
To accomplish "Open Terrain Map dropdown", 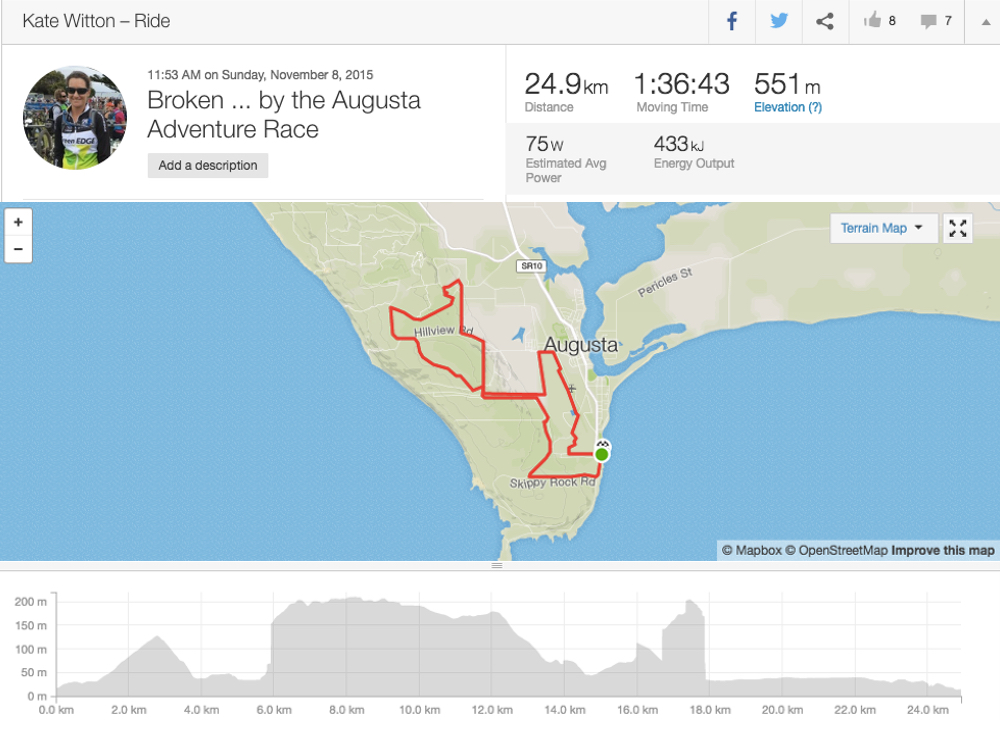I will coord(883,228).
